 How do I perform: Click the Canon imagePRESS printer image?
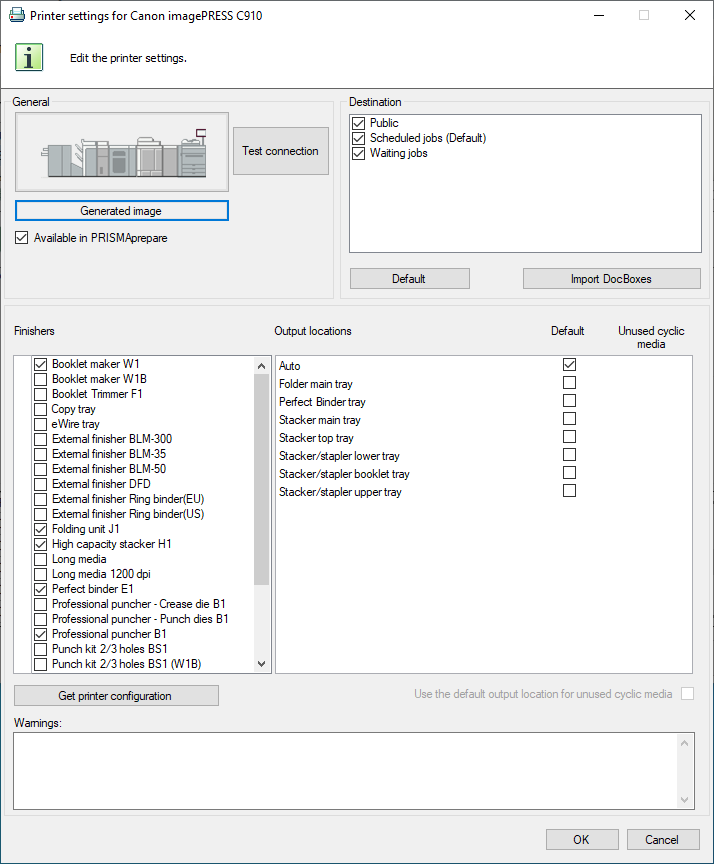tap(122, 152)
